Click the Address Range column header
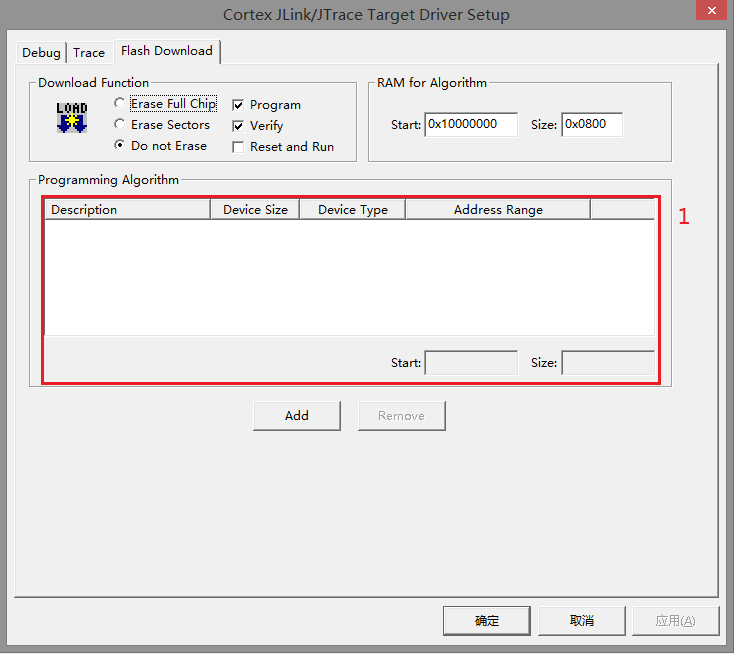Screen dimensions: 734x654 point(498,209)
